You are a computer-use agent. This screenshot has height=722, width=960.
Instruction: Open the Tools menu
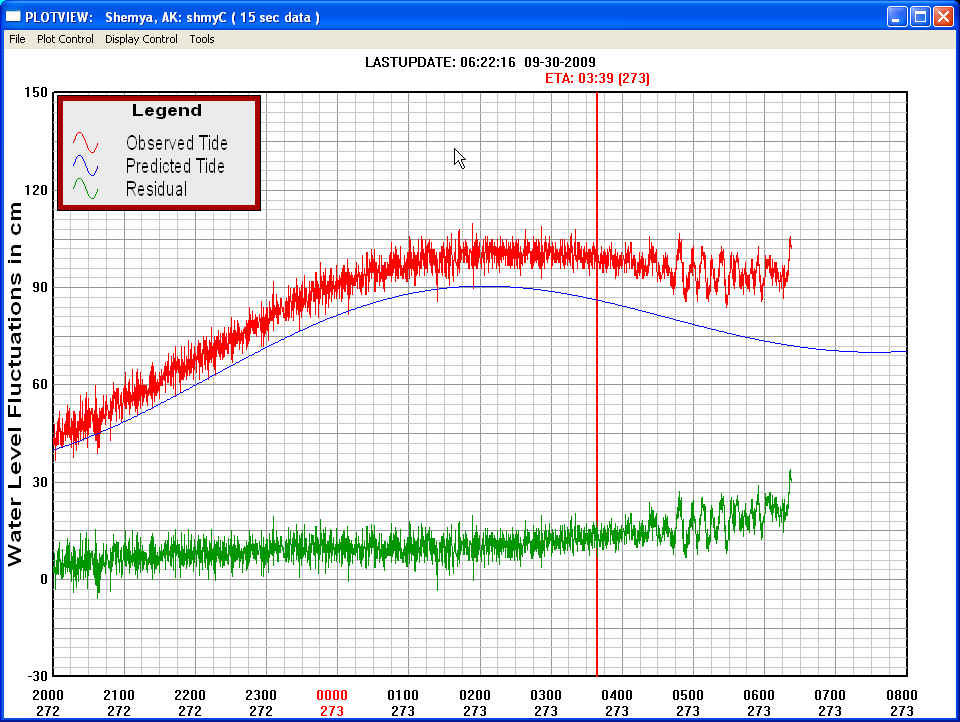tap(201, 39)
